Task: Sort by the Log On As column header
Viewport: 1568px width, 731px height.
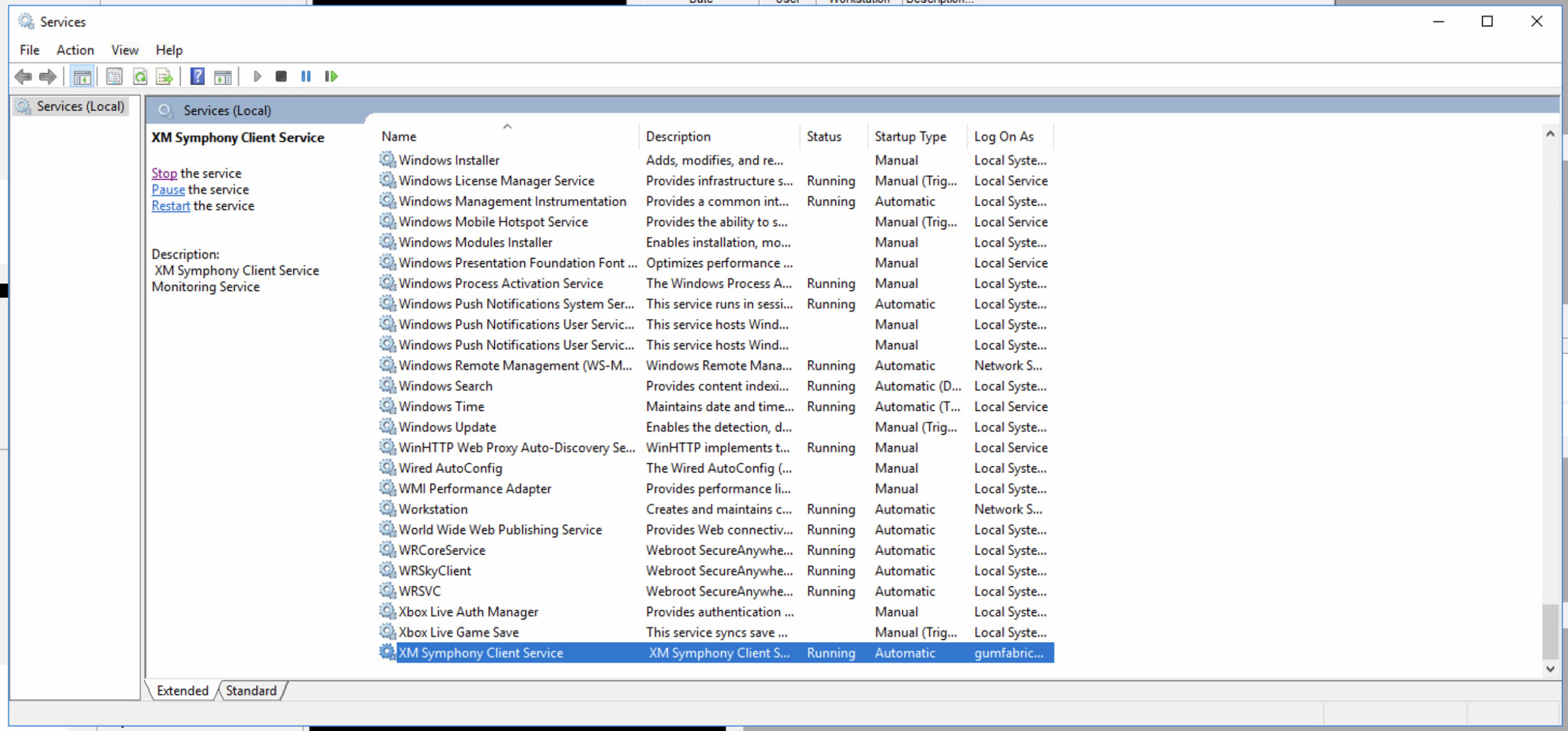Action: click(1011, 137)
